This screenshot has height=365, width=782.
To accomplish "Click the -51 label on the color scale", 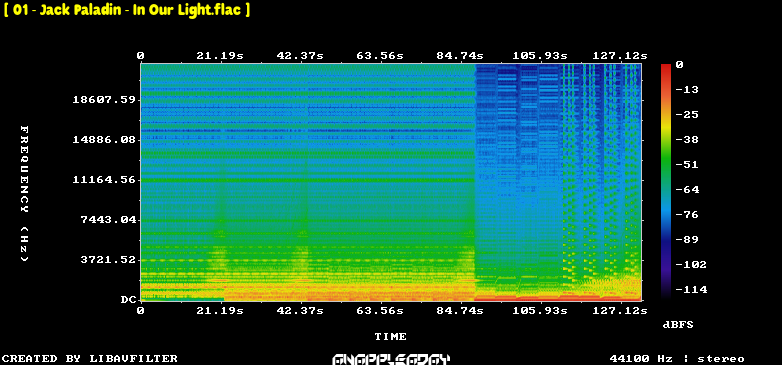I will tap(687, 165).
